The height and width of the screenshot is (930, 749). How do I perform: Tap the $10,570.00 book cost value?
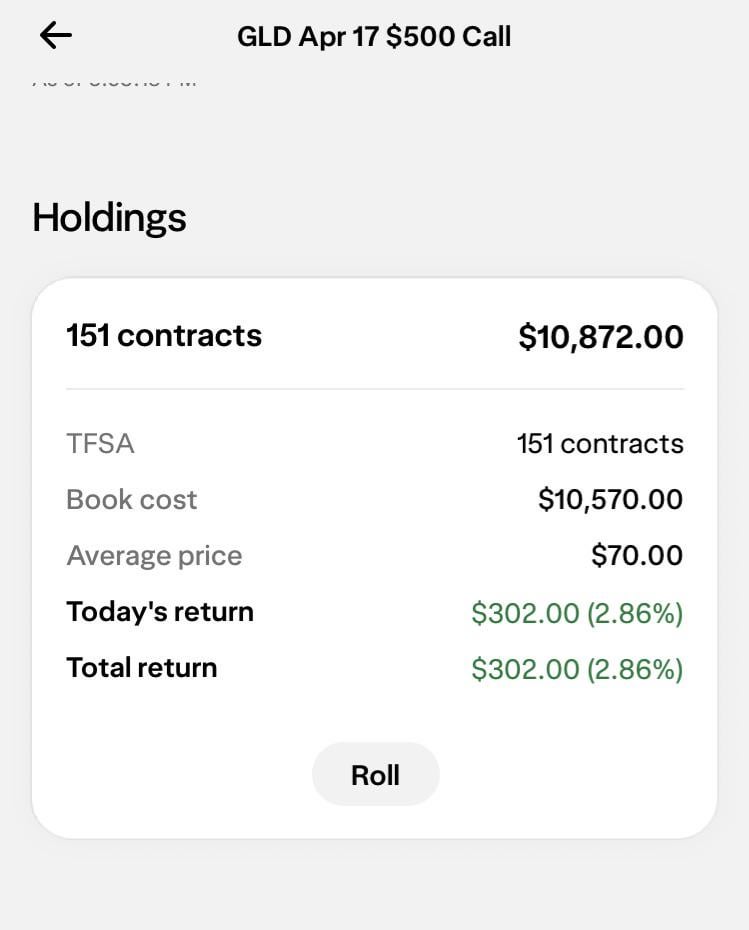(x=610, y=500)
